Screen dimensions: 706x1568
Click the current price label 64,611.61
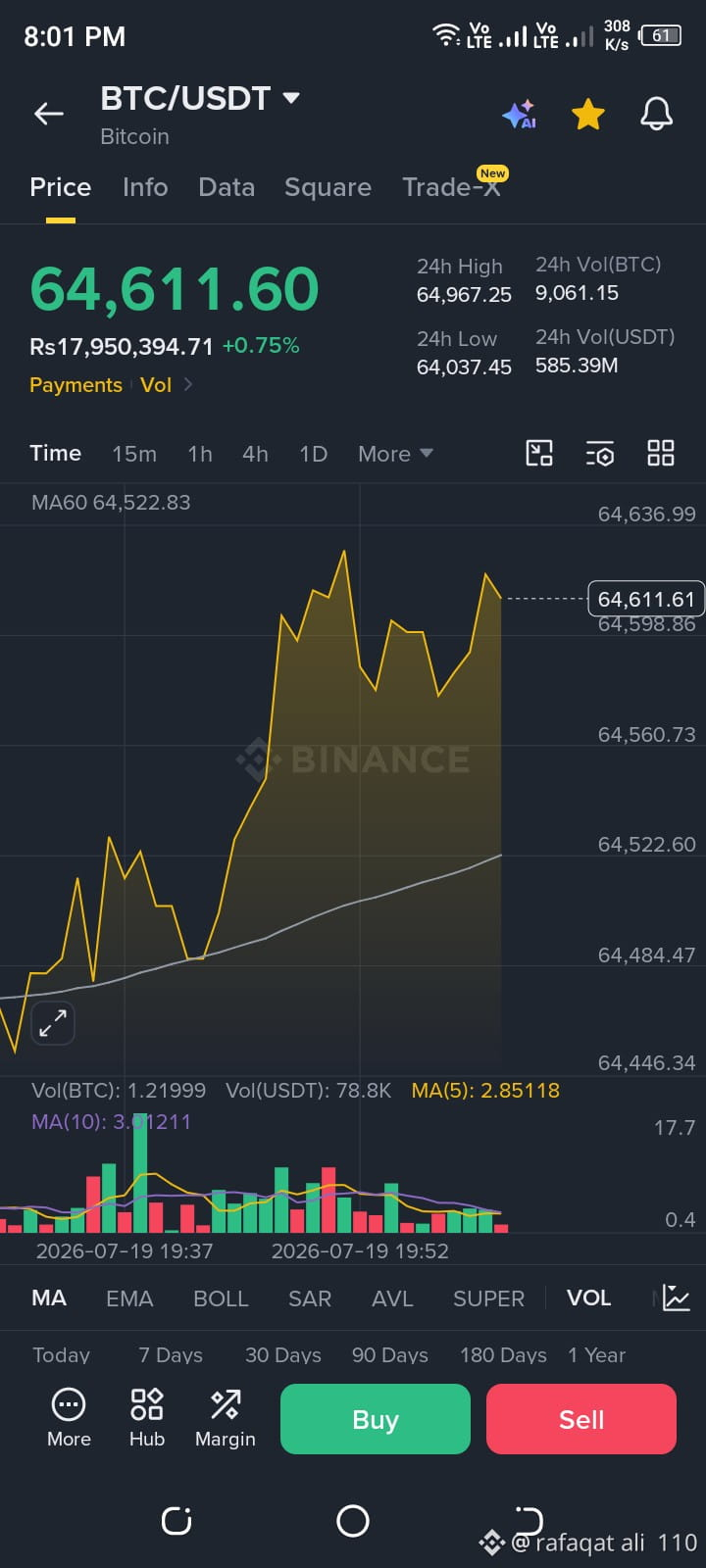[x=645, y=599]
